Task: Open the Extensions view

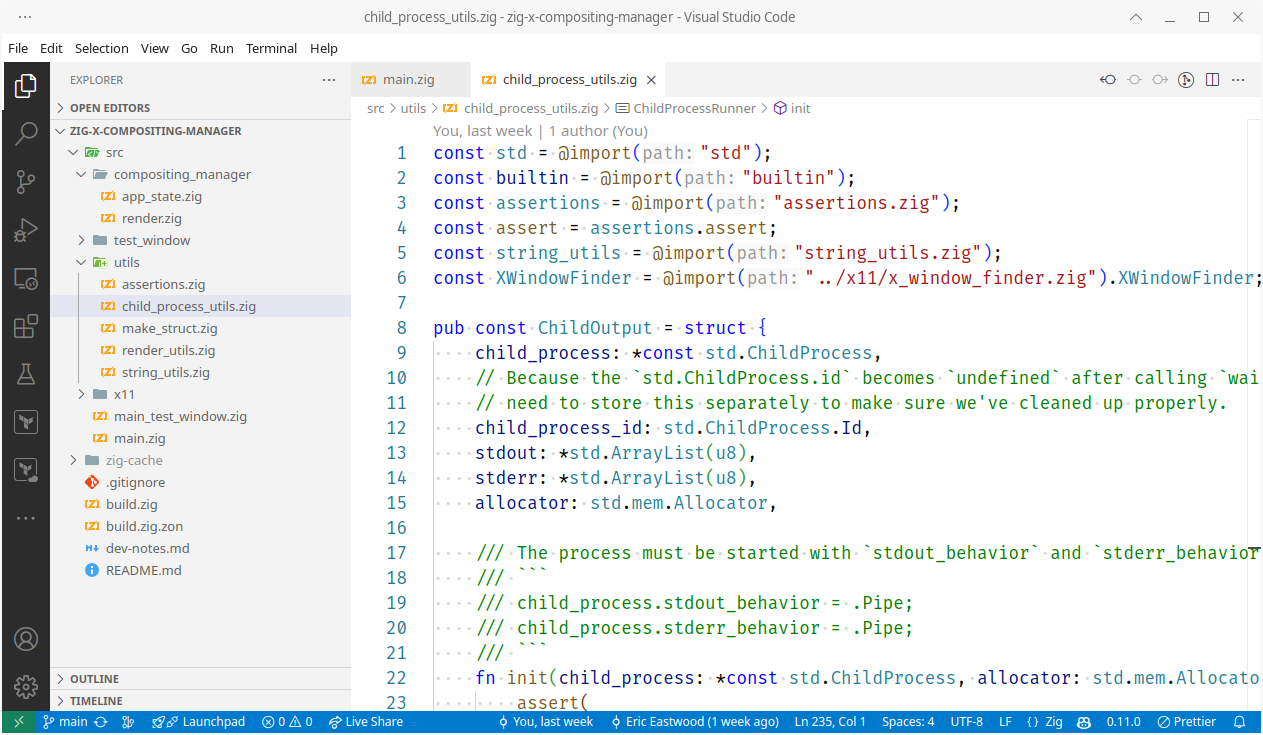Action: (26, 326)
